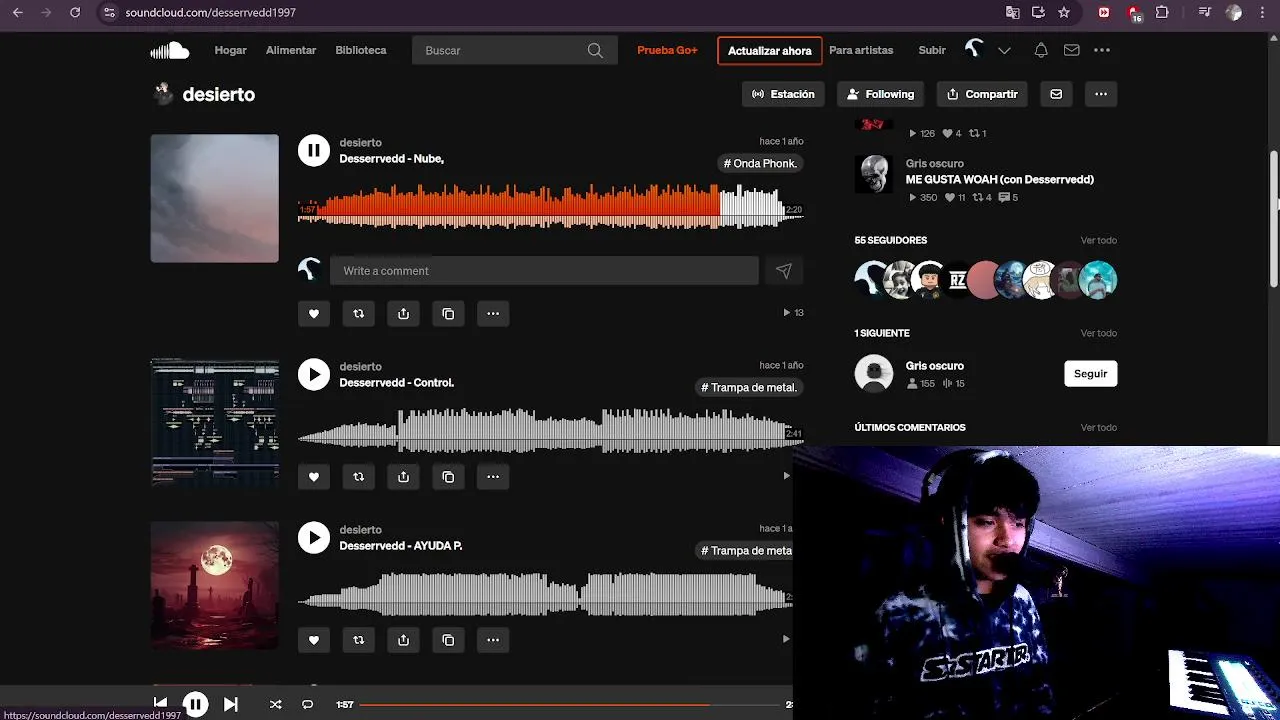This screenshot has height=720, width=1280.
Task: Copy link of the Nube track
Action: coord(448,313)
